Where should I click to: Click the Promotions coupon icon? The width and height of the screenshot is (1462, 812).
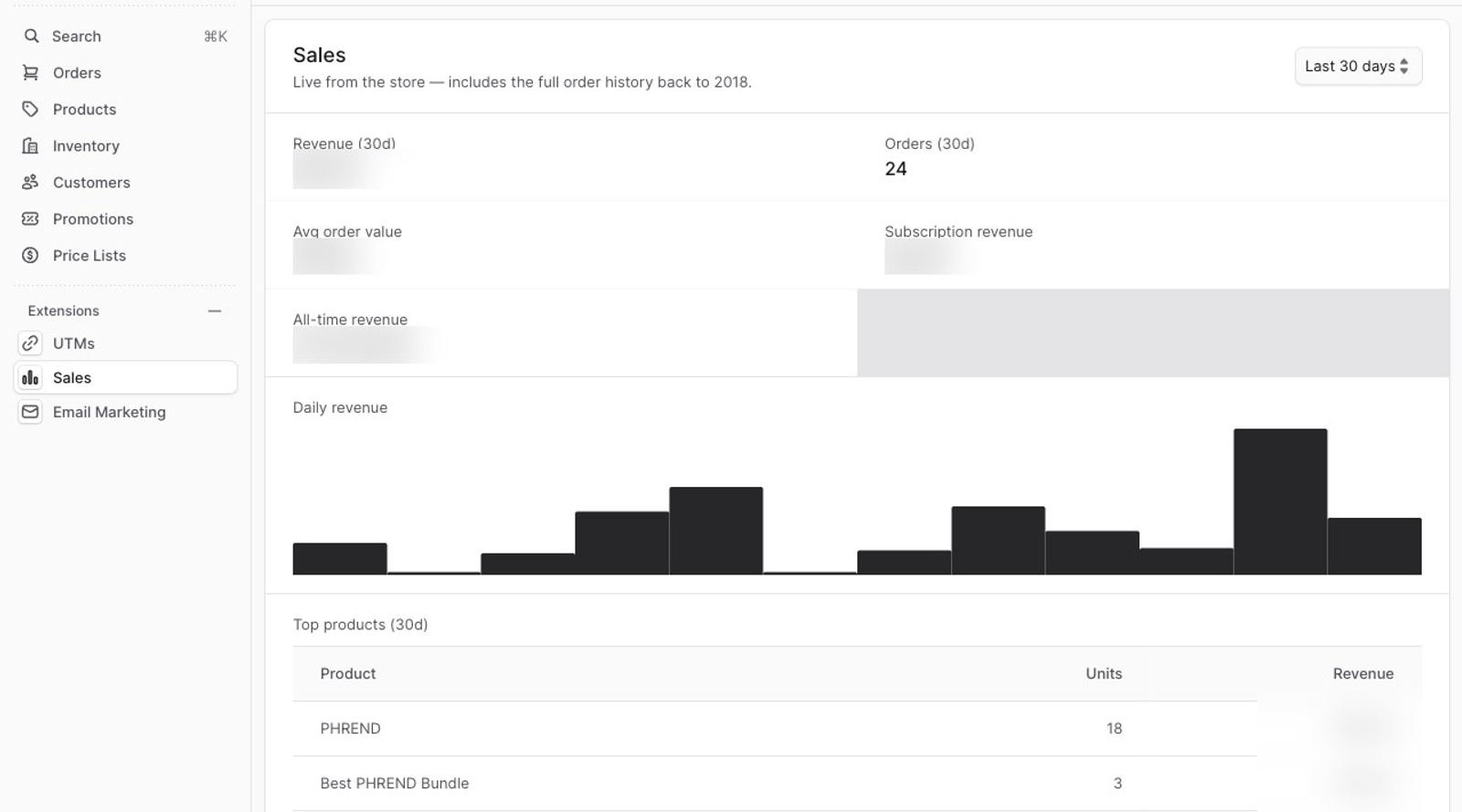30,218
